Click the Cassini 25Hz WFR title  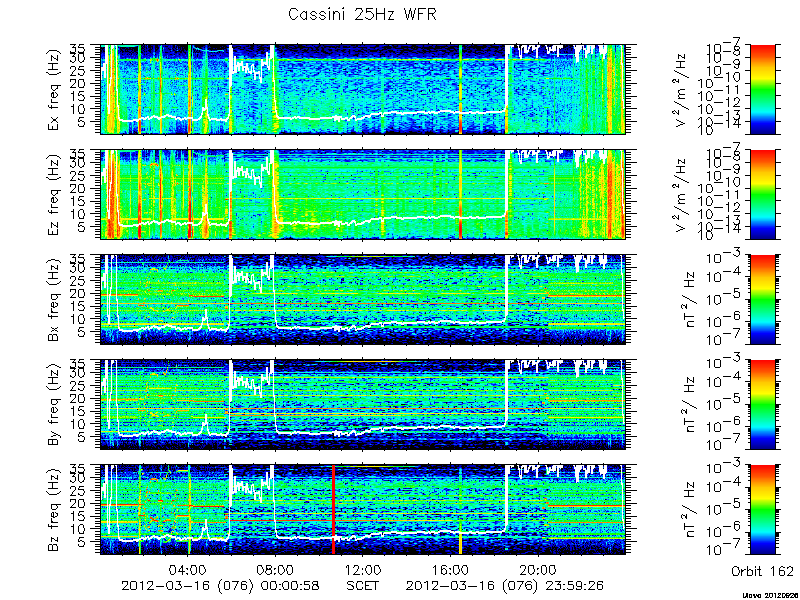(x=362, y=14)
